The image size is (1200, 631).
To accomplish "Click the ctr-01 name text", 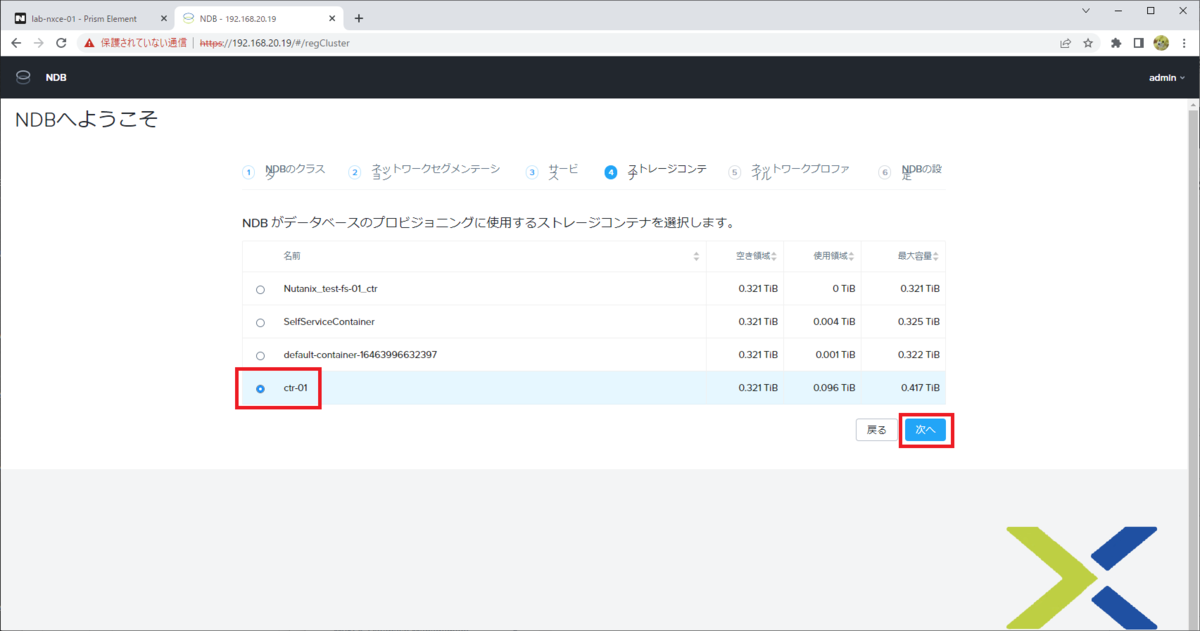I will coord(295,388).
